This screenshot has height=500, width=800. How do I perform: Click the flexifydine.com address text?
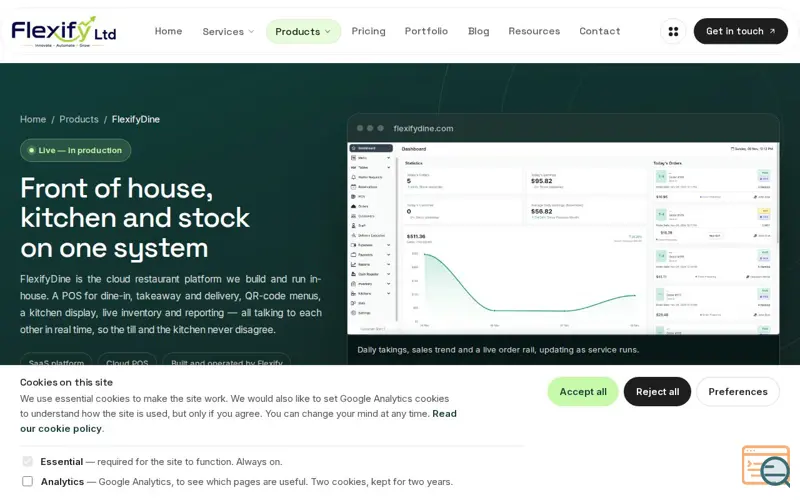[423, 129]
